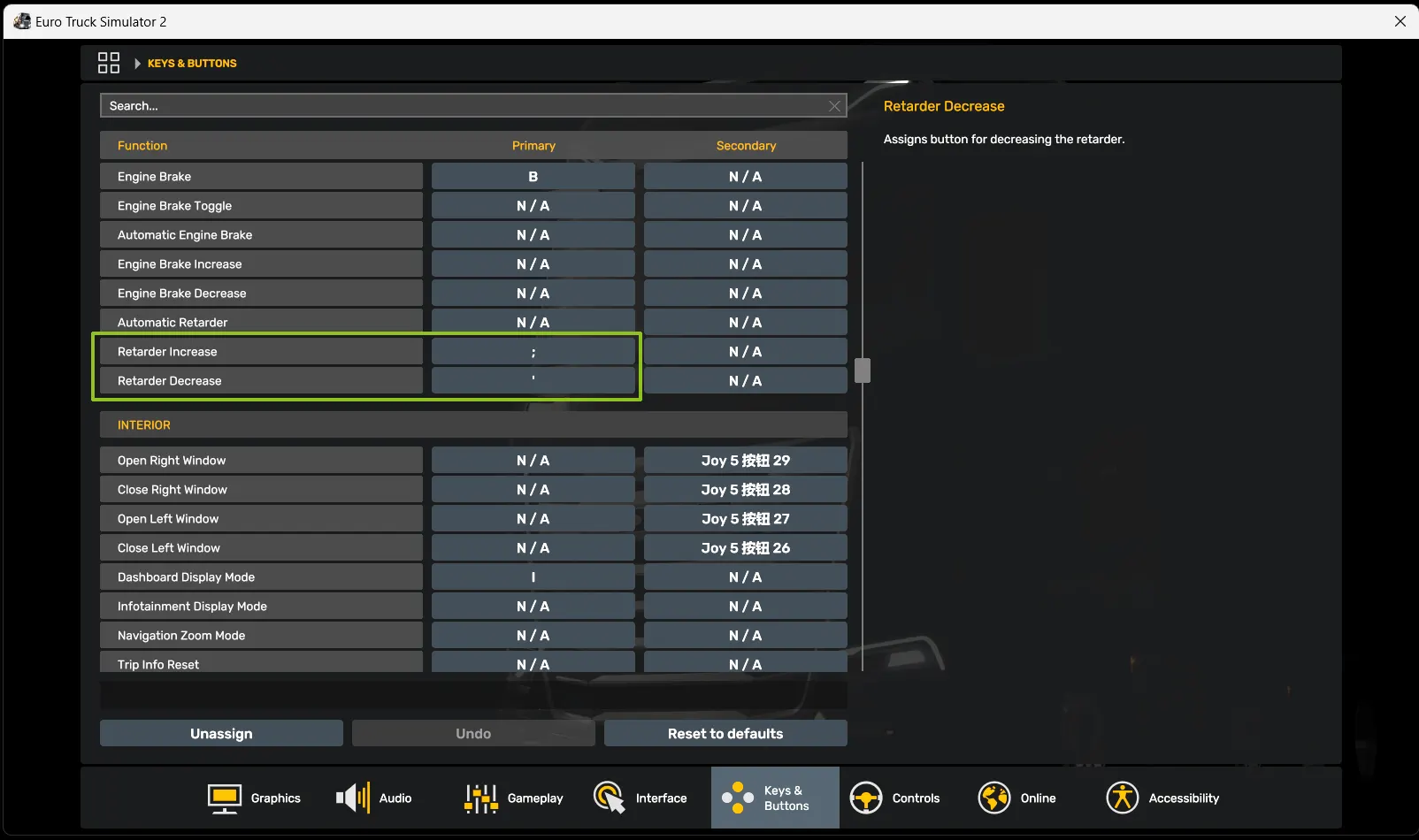Select Close Left Window secondary binding Joy 5 26
Image resolution: width=1419 pixels, height=840 pixels.
point(746,547)
